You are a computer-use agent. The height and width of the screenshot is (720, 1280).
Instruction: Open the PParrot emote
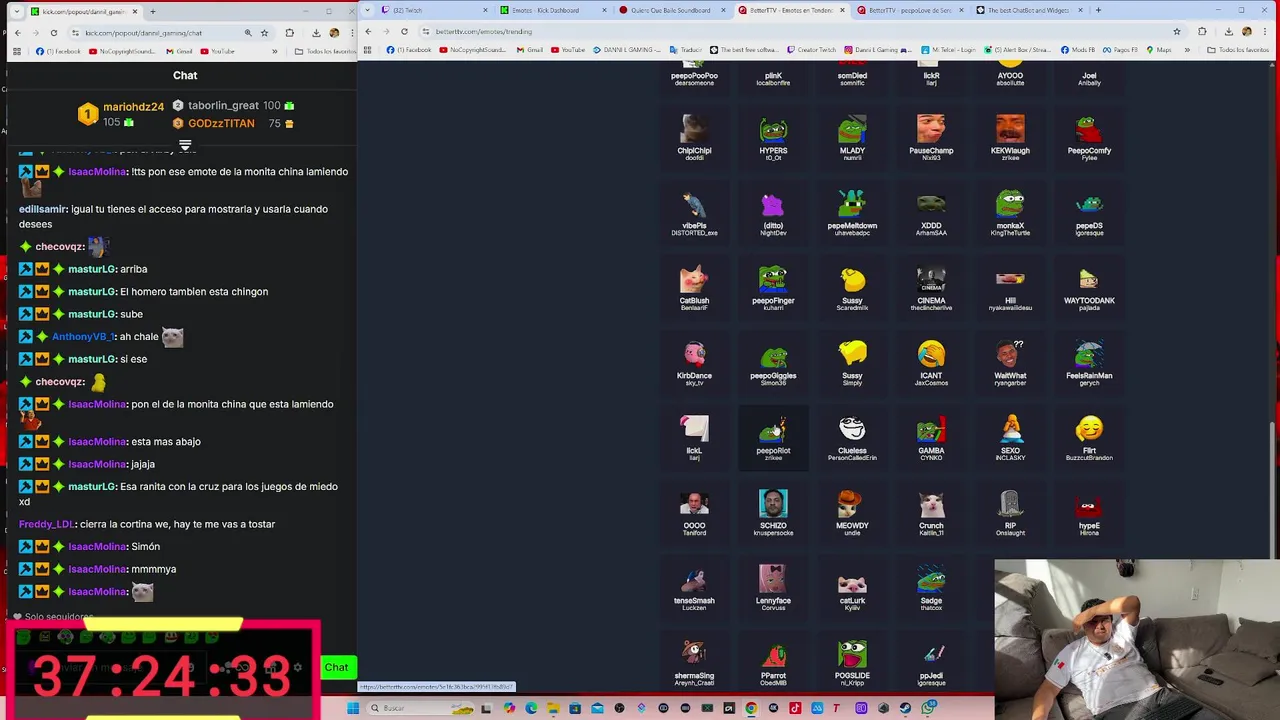coord(773,663)
